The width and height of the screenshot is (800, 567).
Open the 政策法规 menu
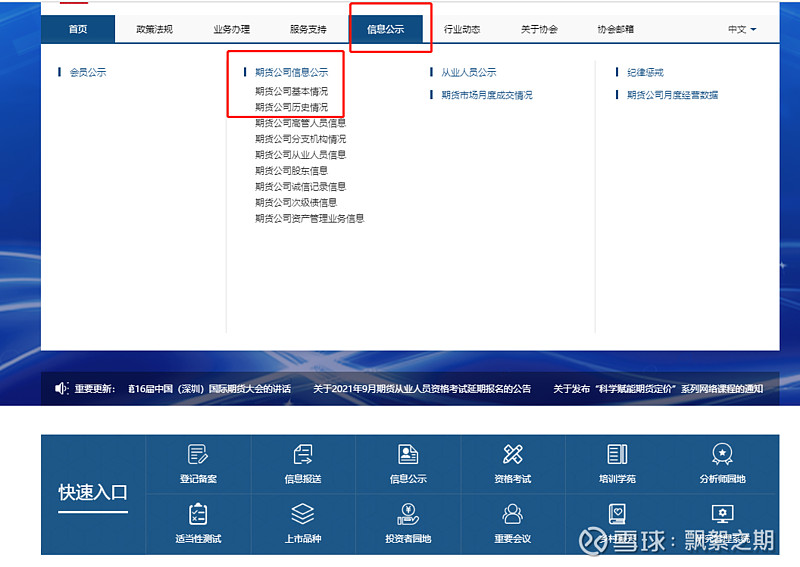155,29
